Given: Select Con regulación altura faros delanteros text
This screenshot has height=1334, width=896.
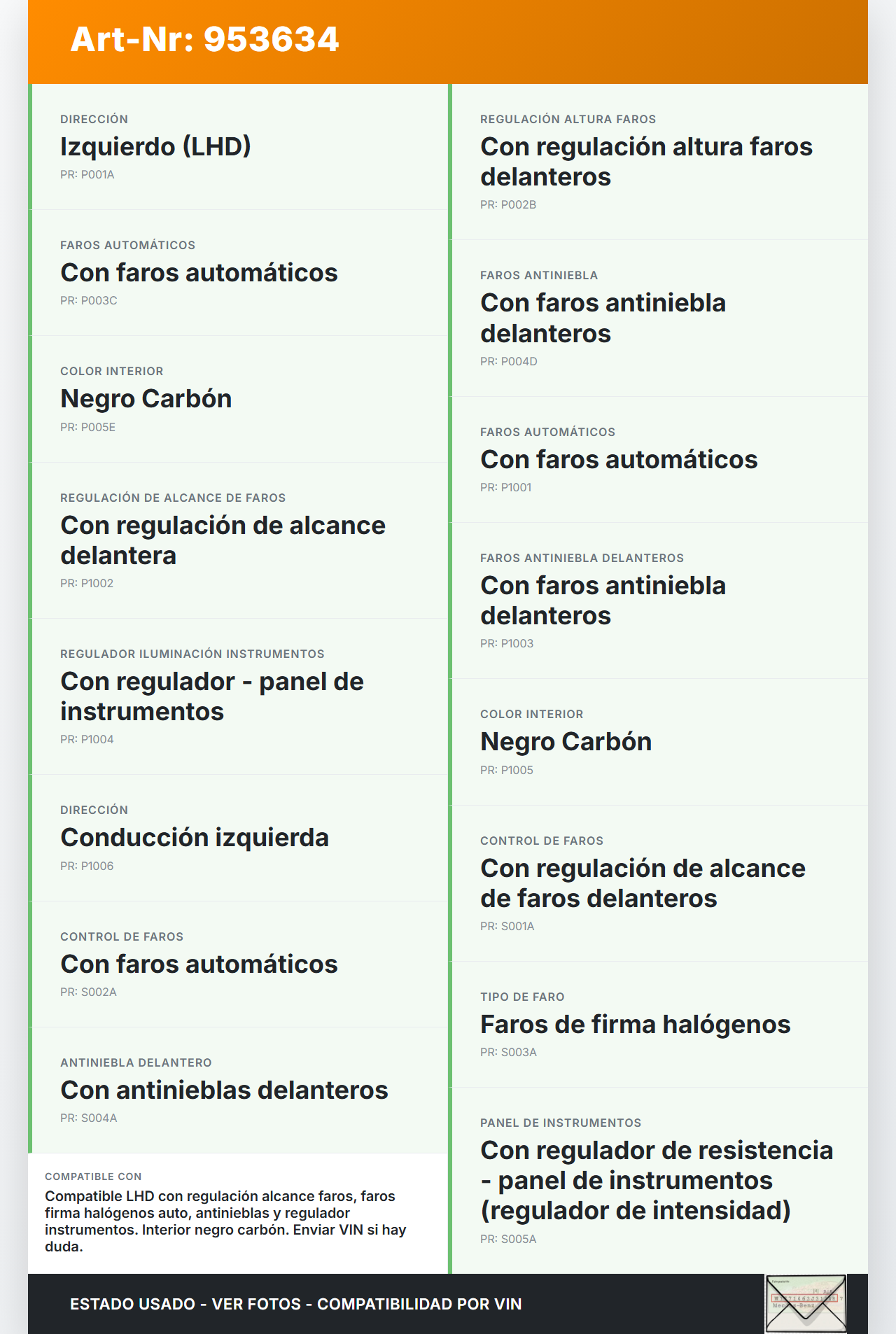Looking at the screenshot, I should tap(645, 162).
